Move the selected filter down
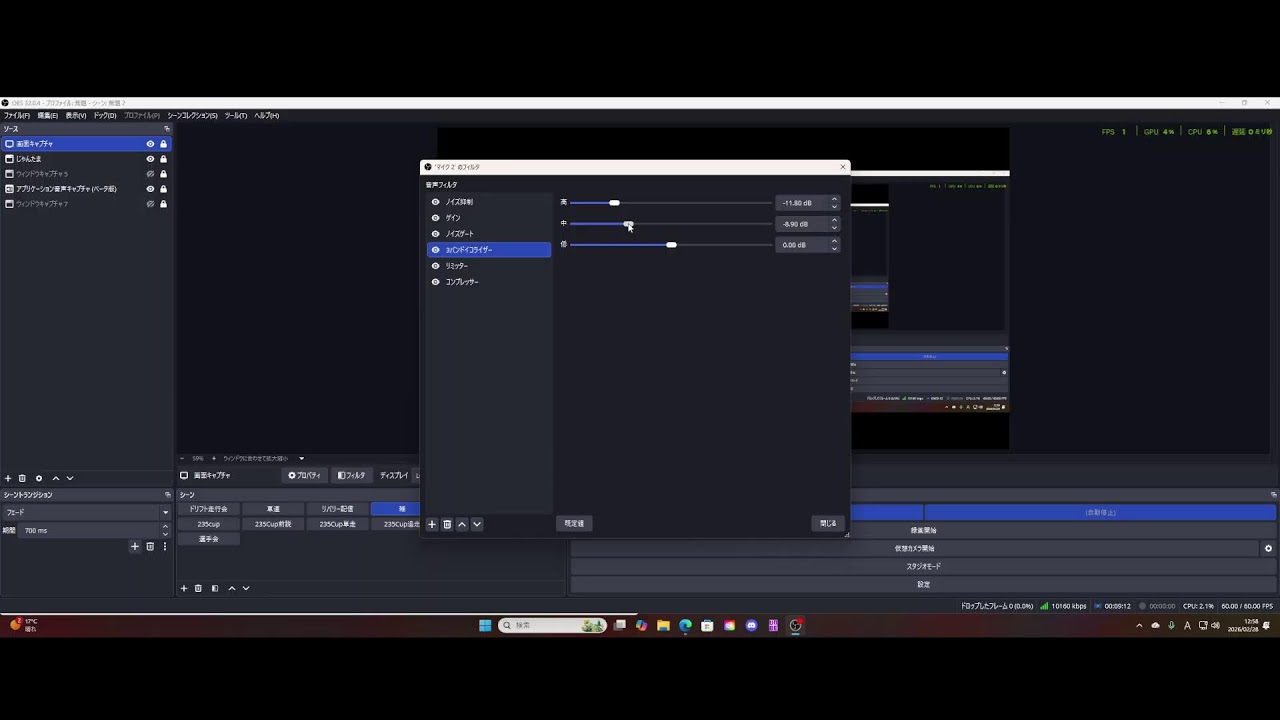Image resolution: width=1280 pixels, height=720 pixels. [477, 524]
